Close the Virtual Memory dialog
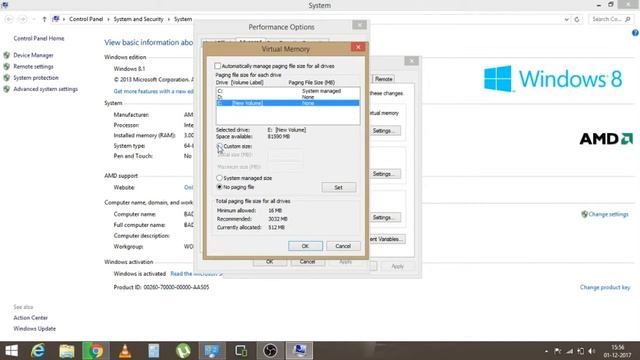The image size is (640, 360). (358, 47)
